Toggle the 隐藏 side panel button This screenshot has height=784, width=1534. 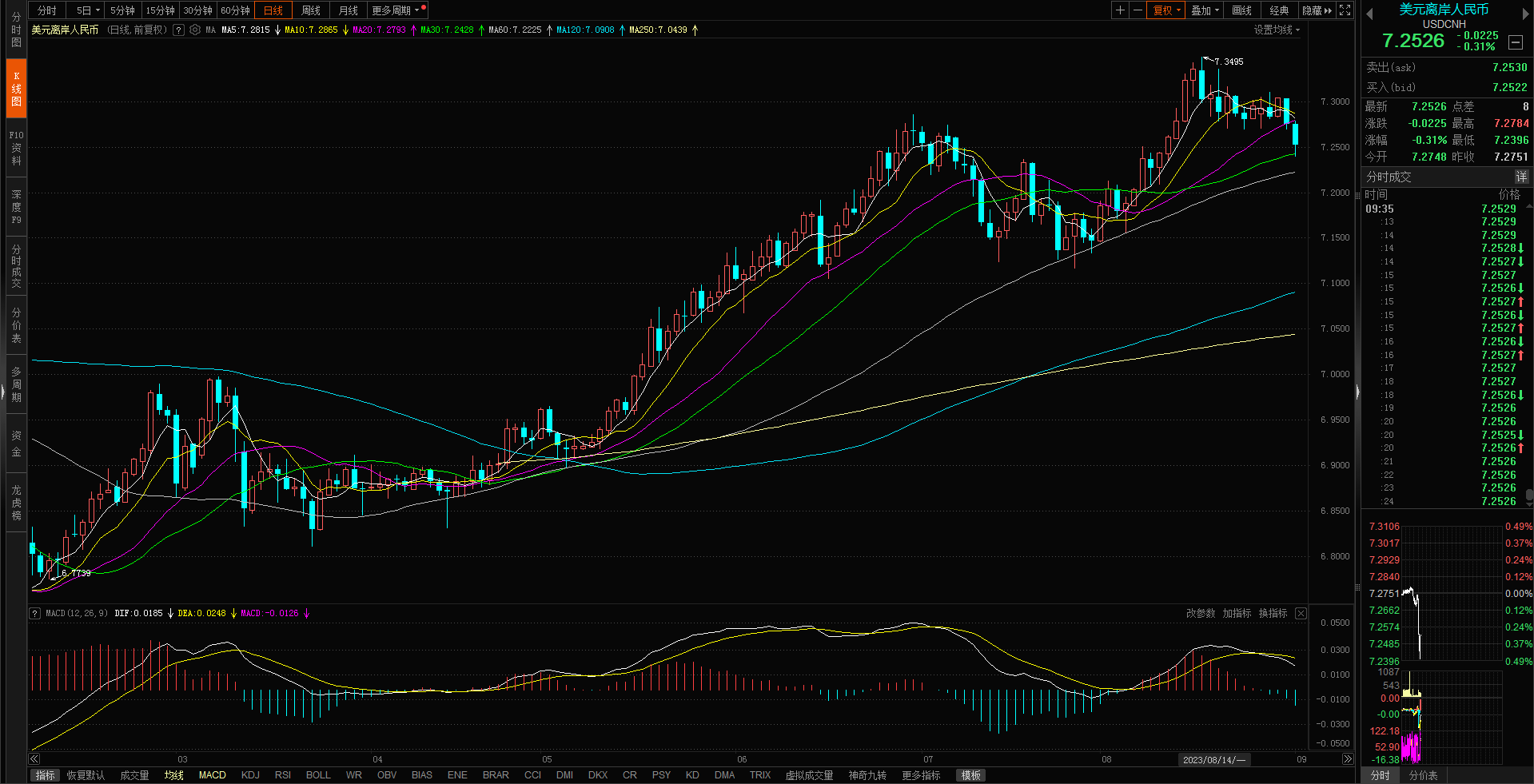coord(1317,10)
